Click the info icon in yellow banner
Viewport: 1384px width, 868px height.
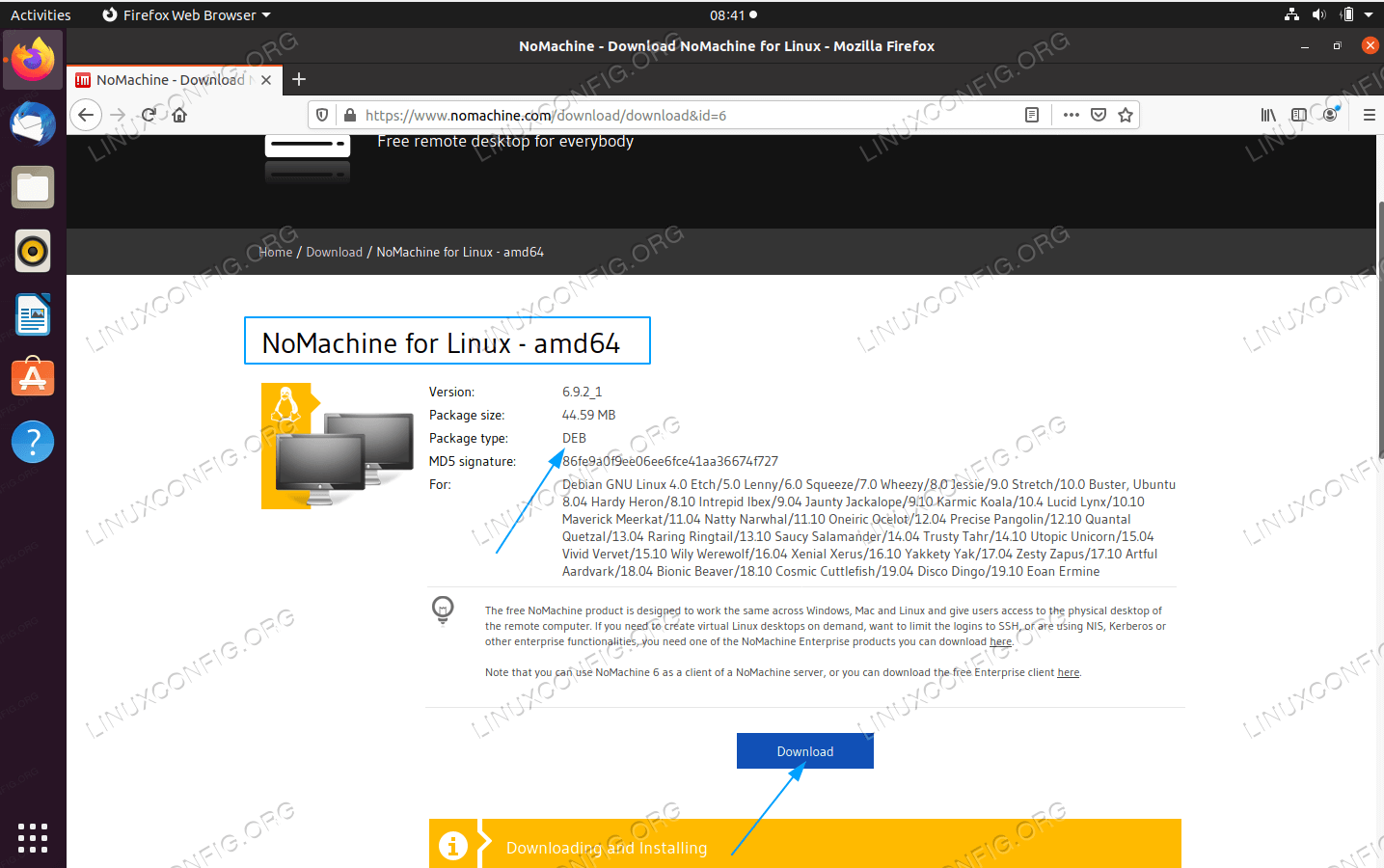click(453, 846)
